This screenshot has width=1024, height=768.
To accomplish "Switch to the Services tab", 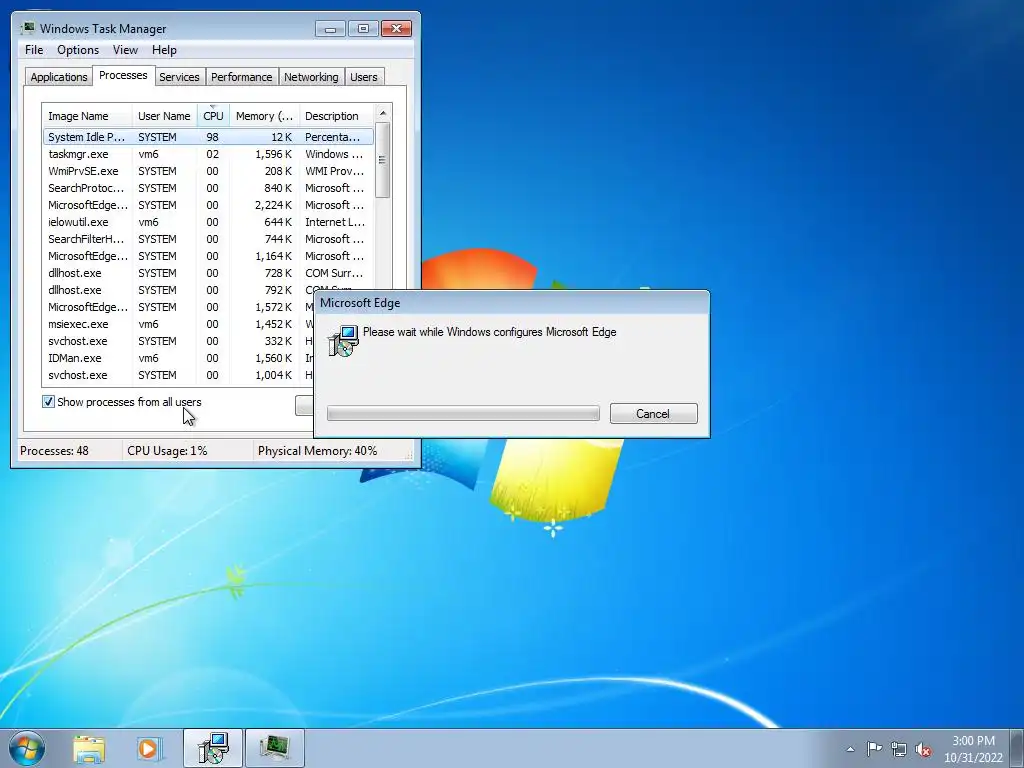I will 179,77.
